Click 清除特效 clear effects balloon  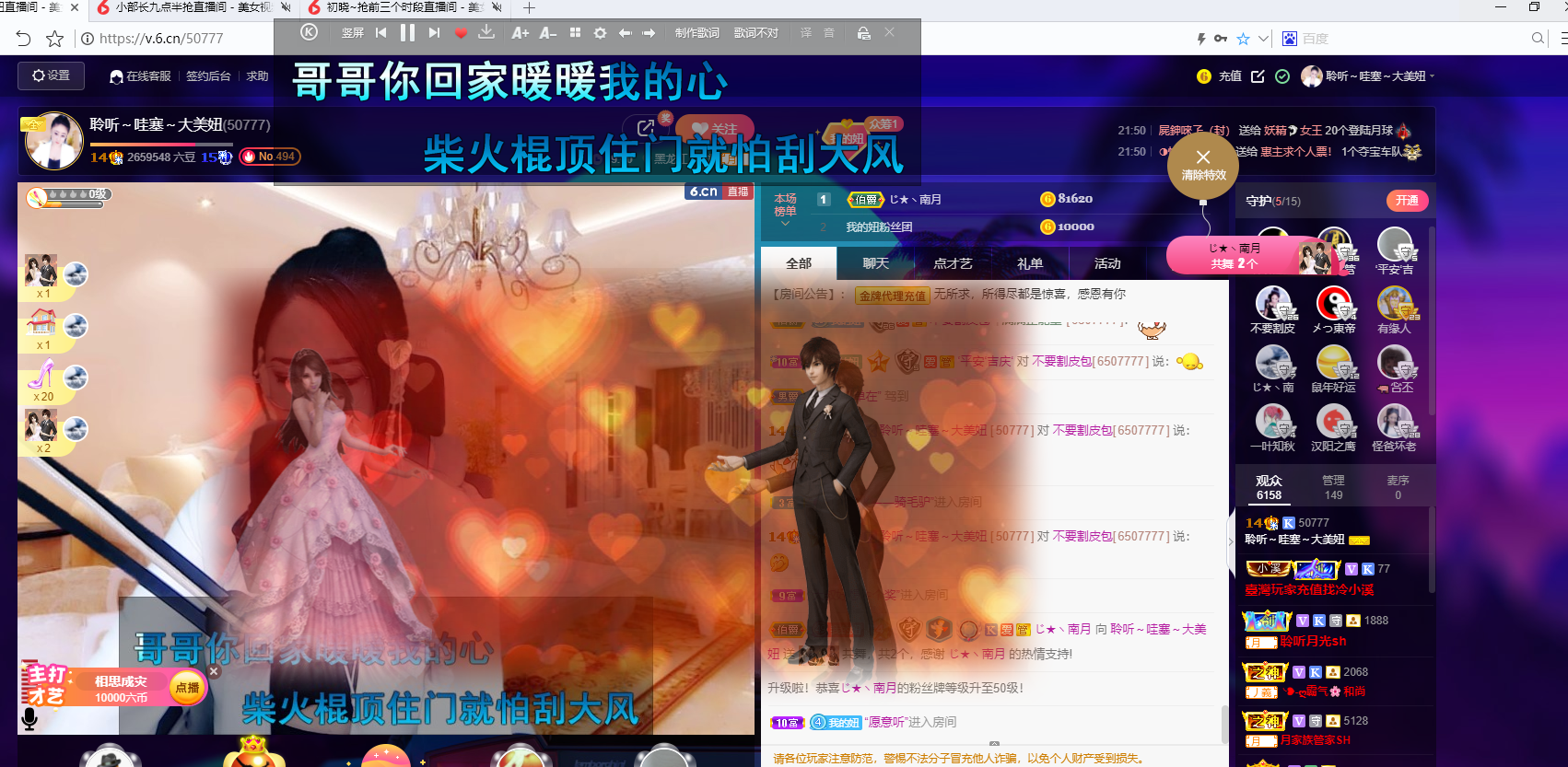[1203, 165]
